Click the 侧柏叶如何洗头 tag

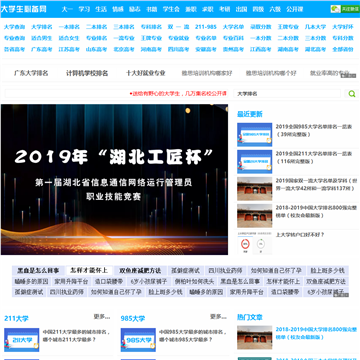(194, 281)
